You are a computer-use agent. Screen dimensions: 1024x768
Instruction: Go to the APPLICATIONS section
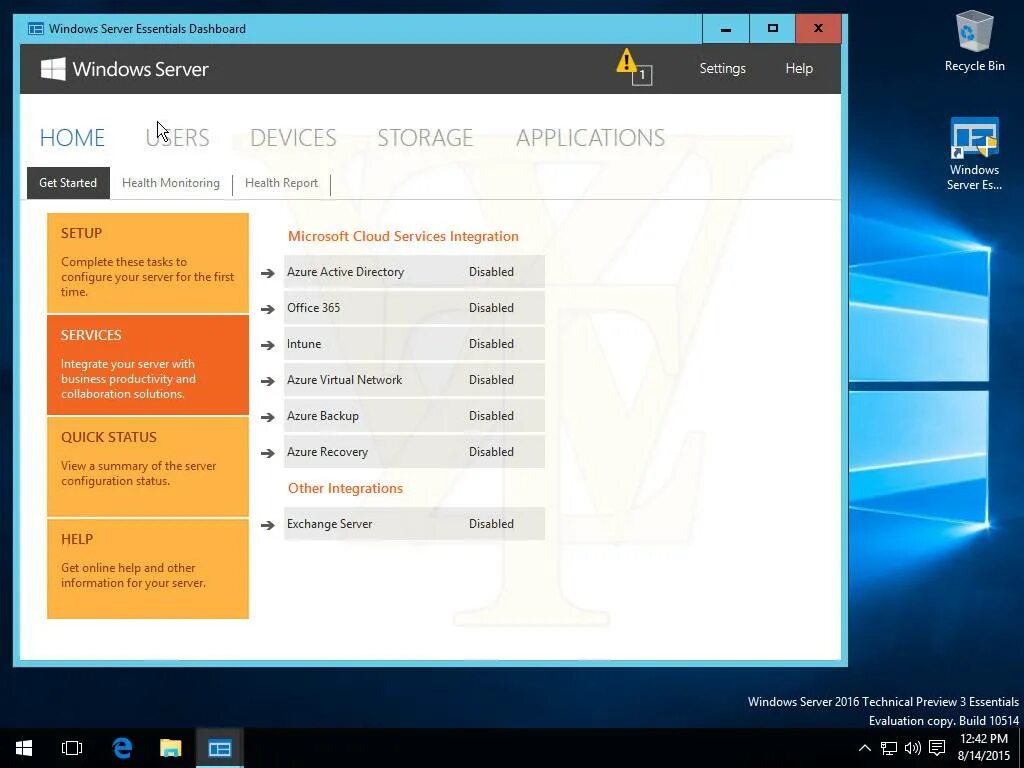point(590,138)
